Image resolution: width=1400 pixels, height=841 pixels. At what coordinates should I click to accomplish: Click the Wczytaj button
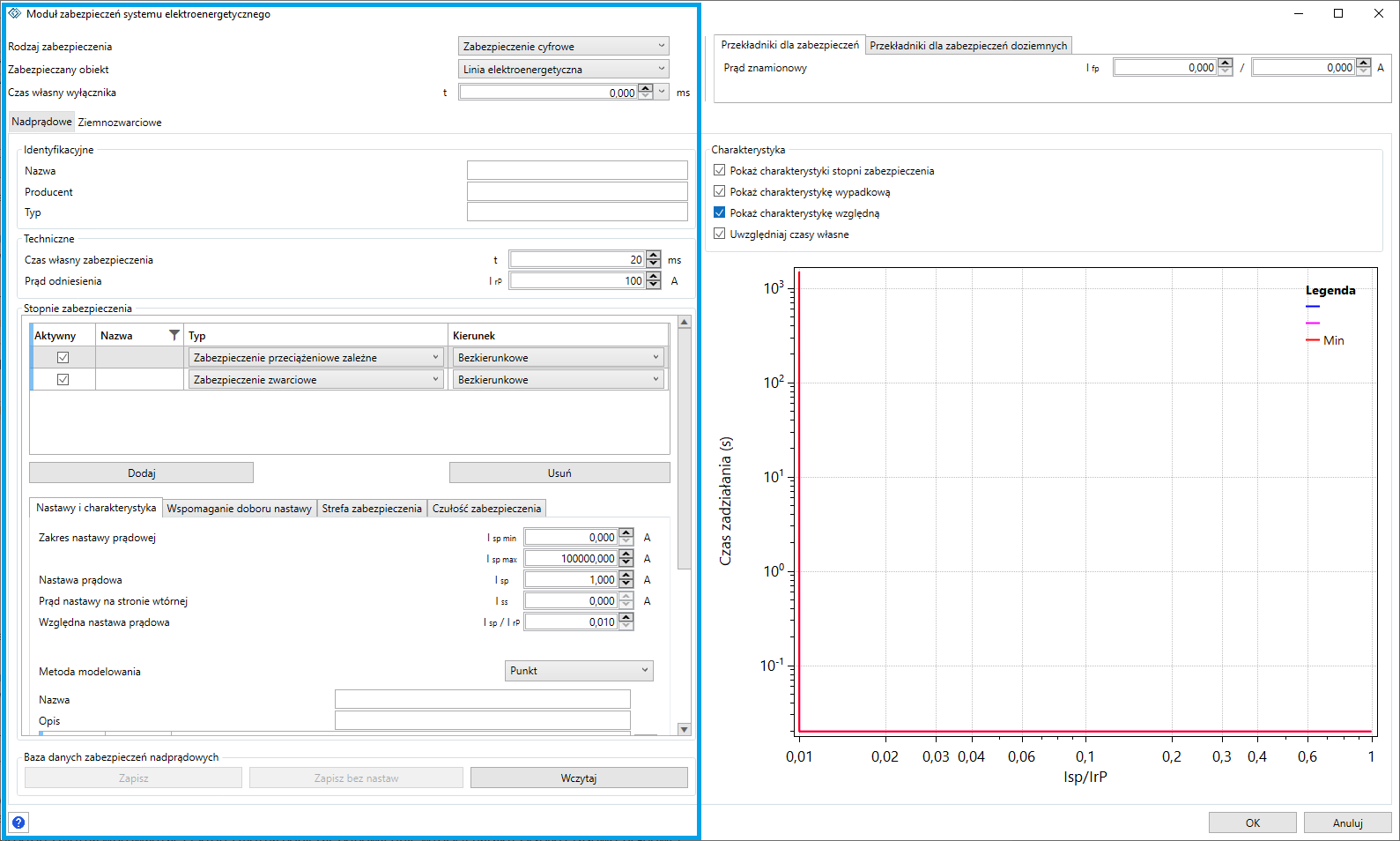click(x=579, y=778)
